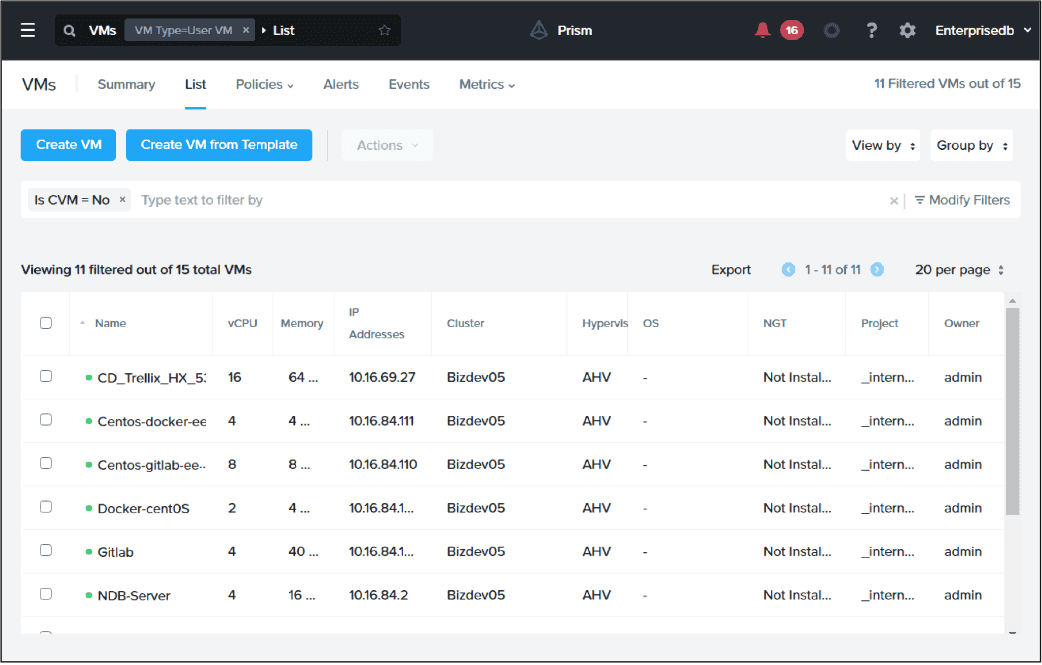Click the Create VM button

pos(68,145)
